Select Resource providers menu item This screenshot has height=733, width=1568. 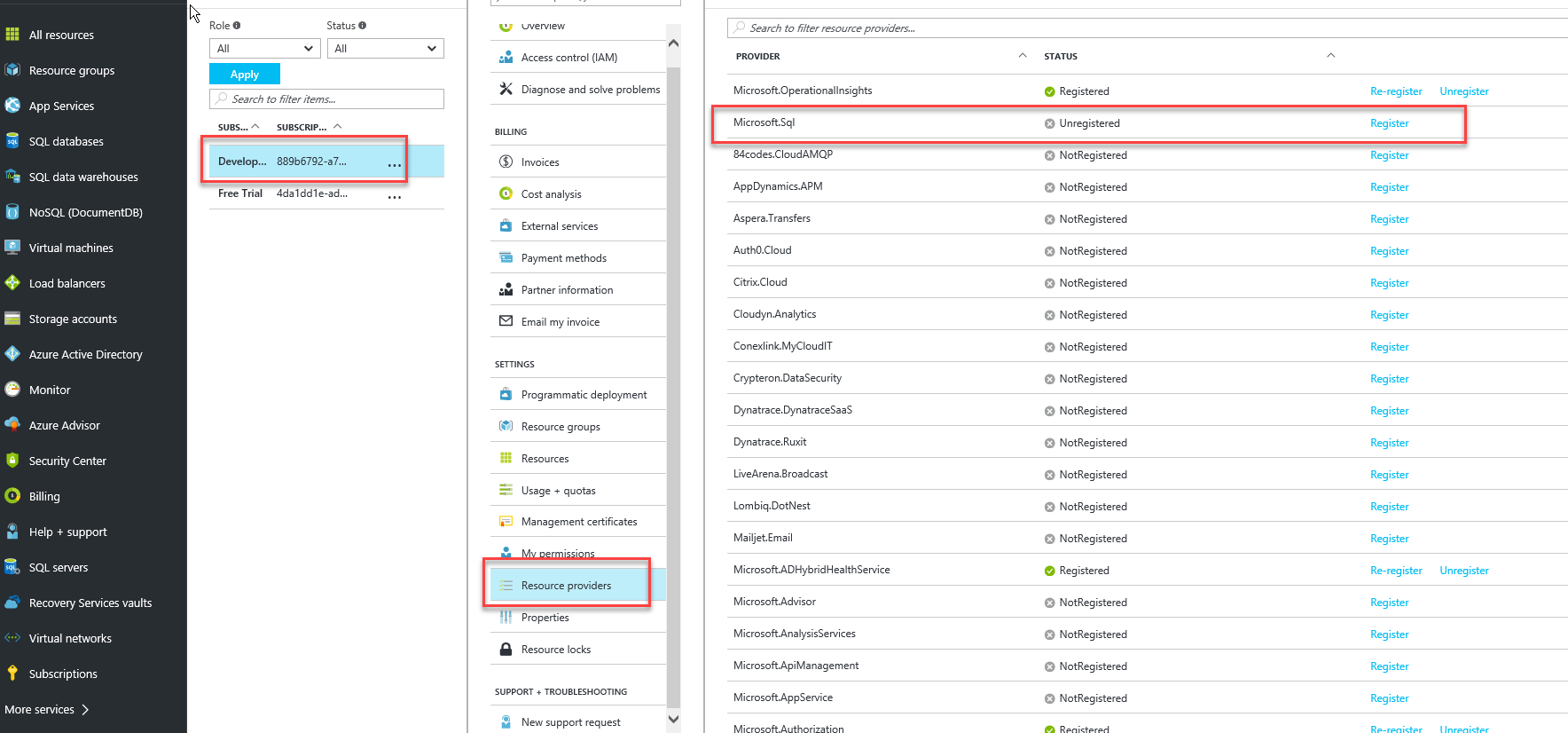click(577, 585)
